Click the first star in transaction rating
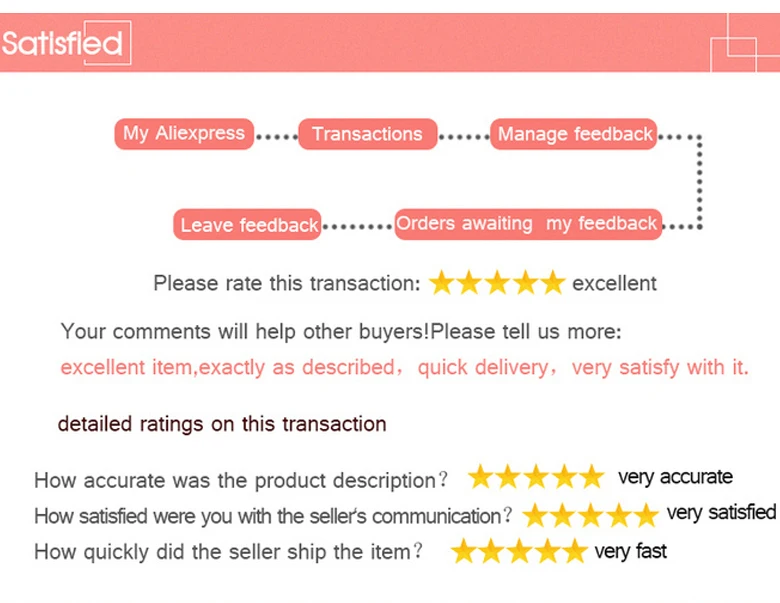Image resolution: width=780 pixels, height=603 pixels. coord(442,283)
